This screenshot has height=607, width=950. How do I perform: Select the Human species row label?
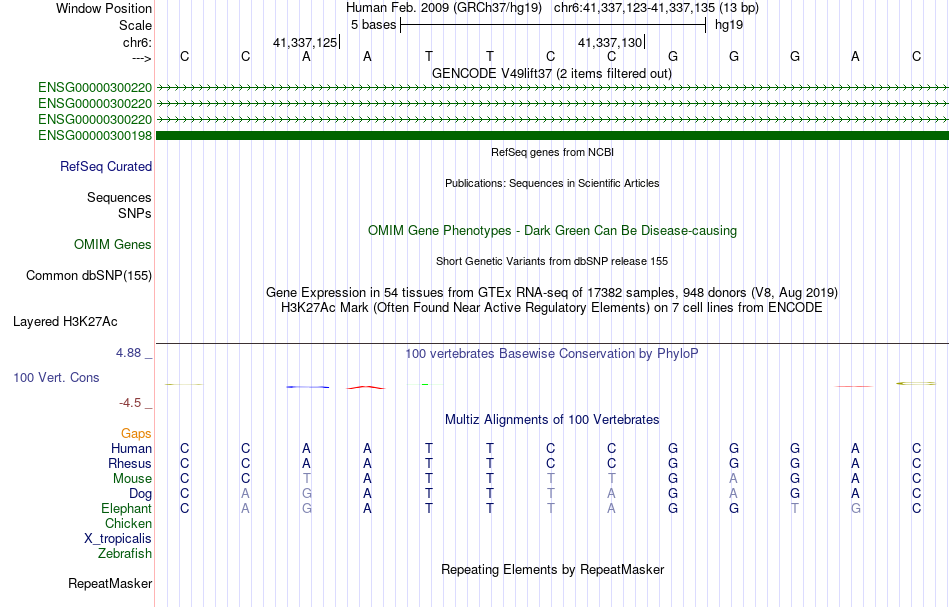[131, 449]
